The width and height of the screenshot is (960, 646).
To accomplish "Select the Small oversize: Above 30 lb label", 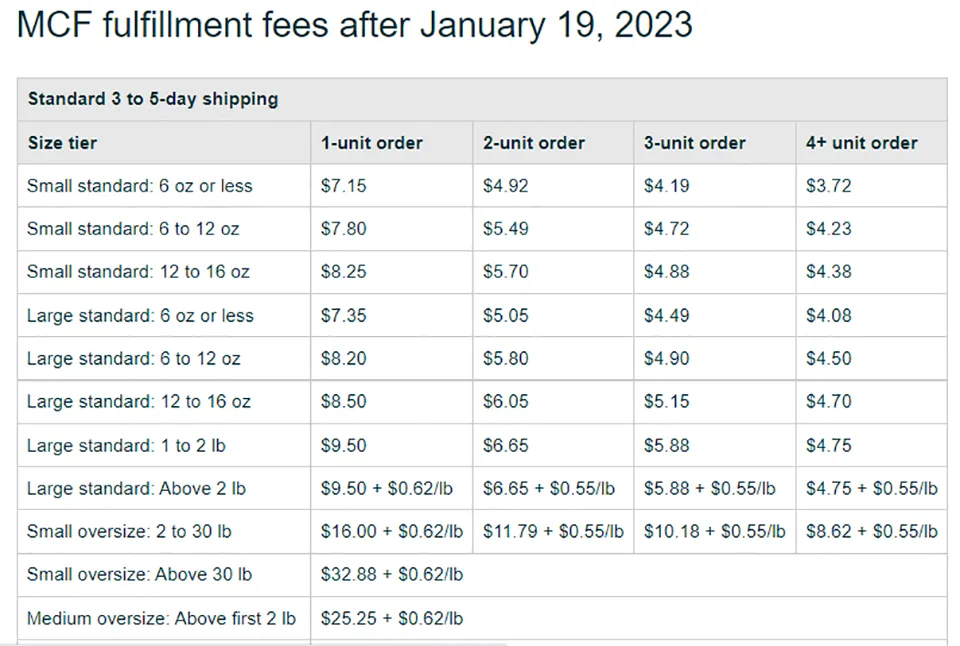I will click(x=139, y=574).
